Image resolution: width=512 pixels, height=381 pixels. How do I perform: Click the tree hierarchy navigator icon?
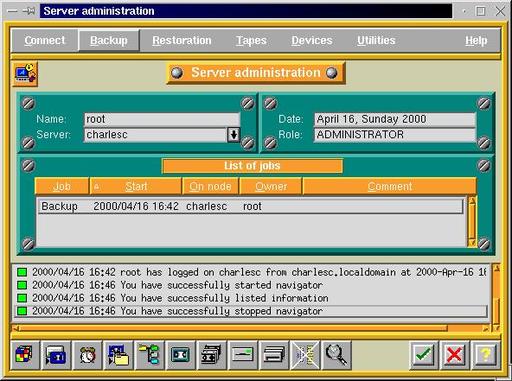point(149,355)
